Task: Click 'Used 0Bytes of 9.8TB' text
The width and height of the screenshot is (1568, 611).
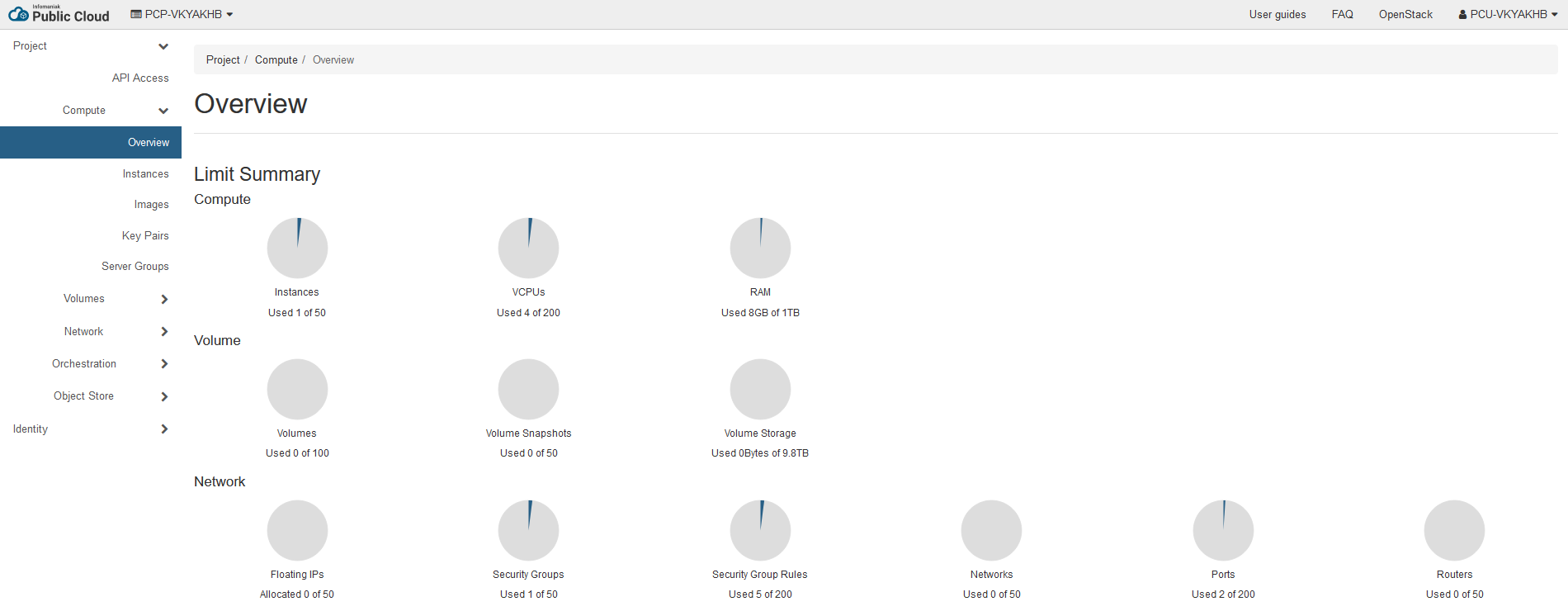Action: tap(760, 453)
